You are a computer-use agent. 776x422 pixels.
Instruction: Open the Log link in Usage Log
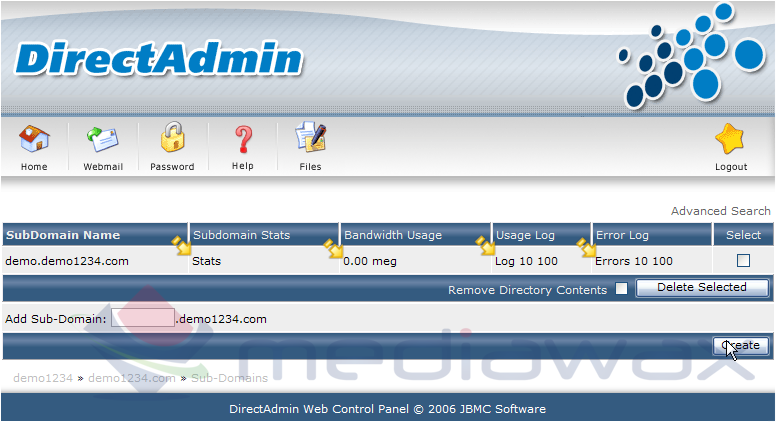tap(505, 261)
